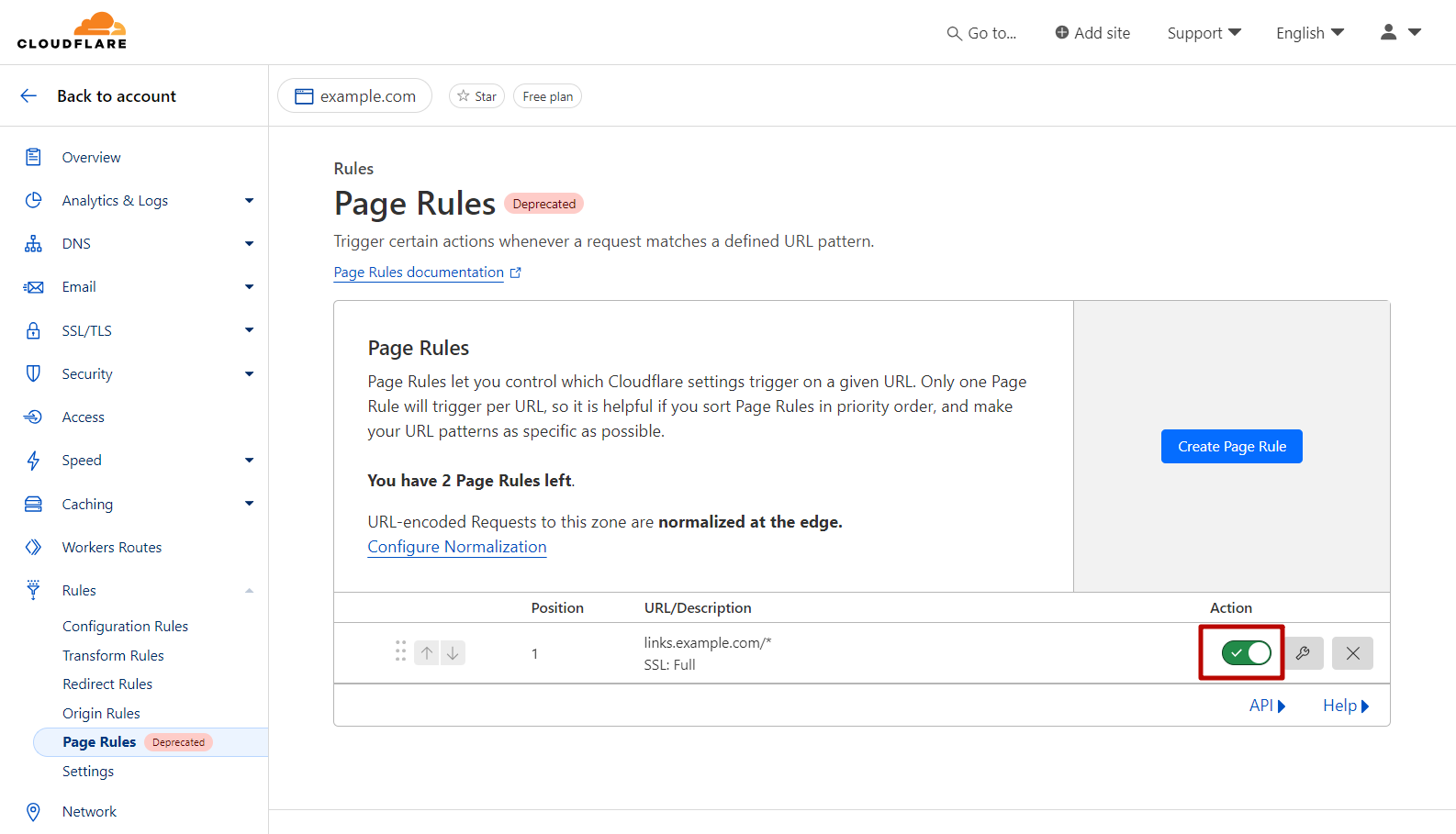Expand the API section
This screenshot has height=834, width=1456.
click(1267, 706)
